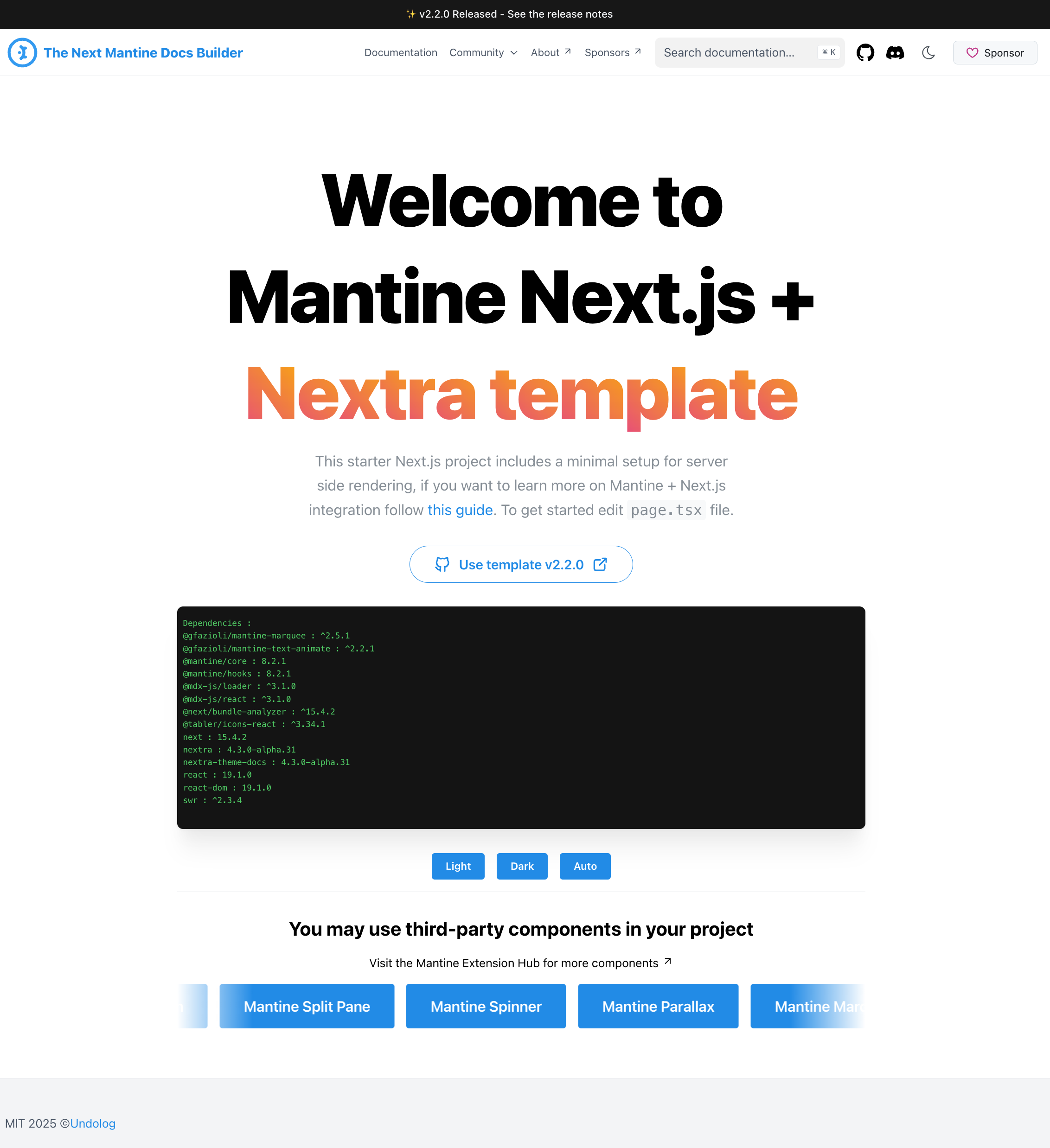Image resolution: width=1050 pixels, height=1148 pixels.
Task: Switch to Dark color scheme
Action: tap(522, 866)
